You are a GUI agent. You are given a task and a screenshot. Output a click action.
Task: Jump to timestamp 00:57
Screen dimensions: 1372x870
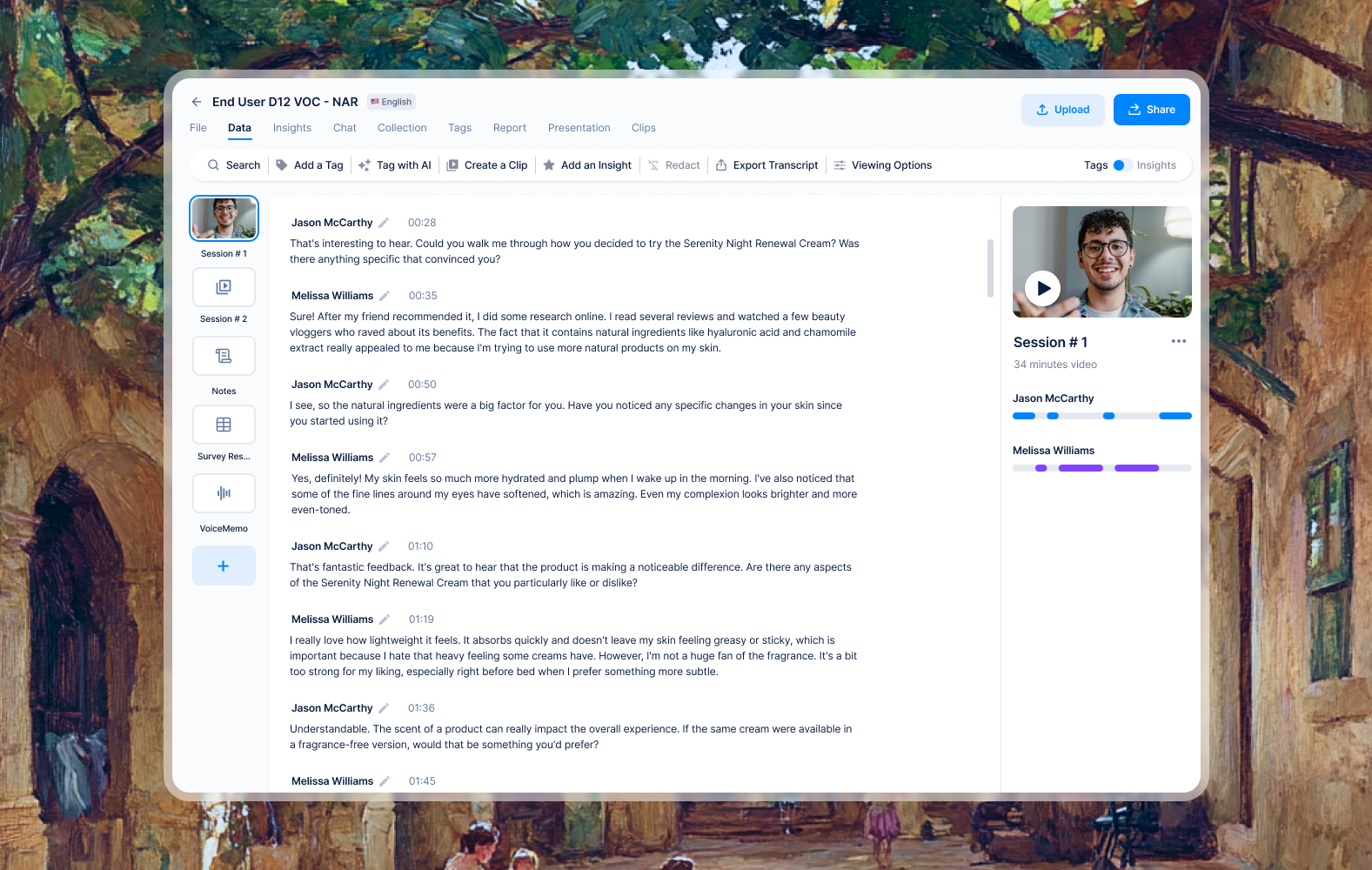[423, 458]
